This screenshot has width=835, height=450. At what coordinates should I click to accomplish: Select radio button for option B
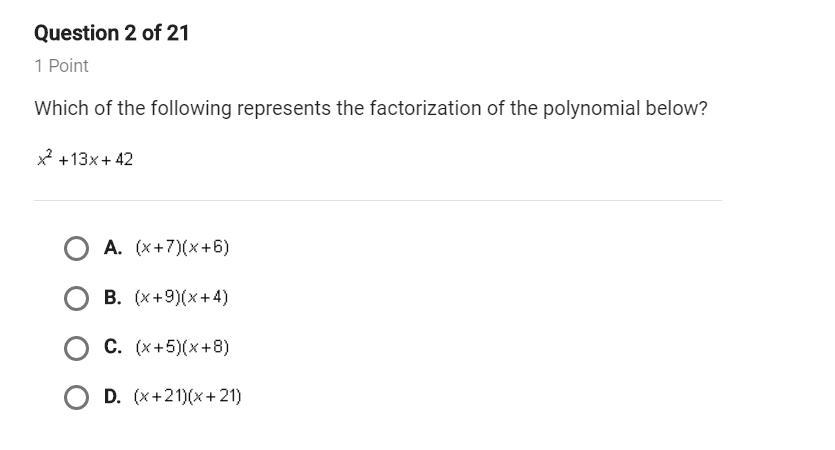(76, 298)
